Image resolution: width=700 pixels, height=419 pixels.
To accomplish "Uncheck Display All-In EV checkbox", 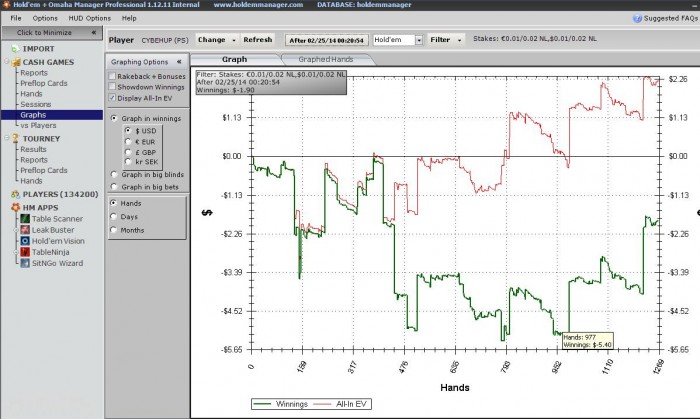I will pyautogui.click(x=112, y=98).
